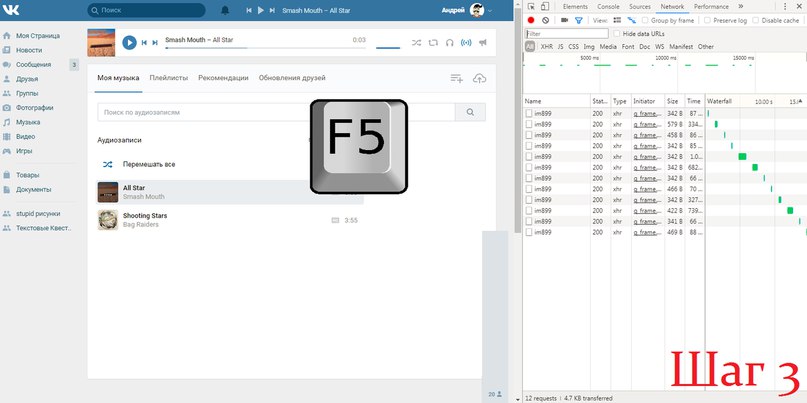Switch to the Плейлисты tab

[169, 78]
